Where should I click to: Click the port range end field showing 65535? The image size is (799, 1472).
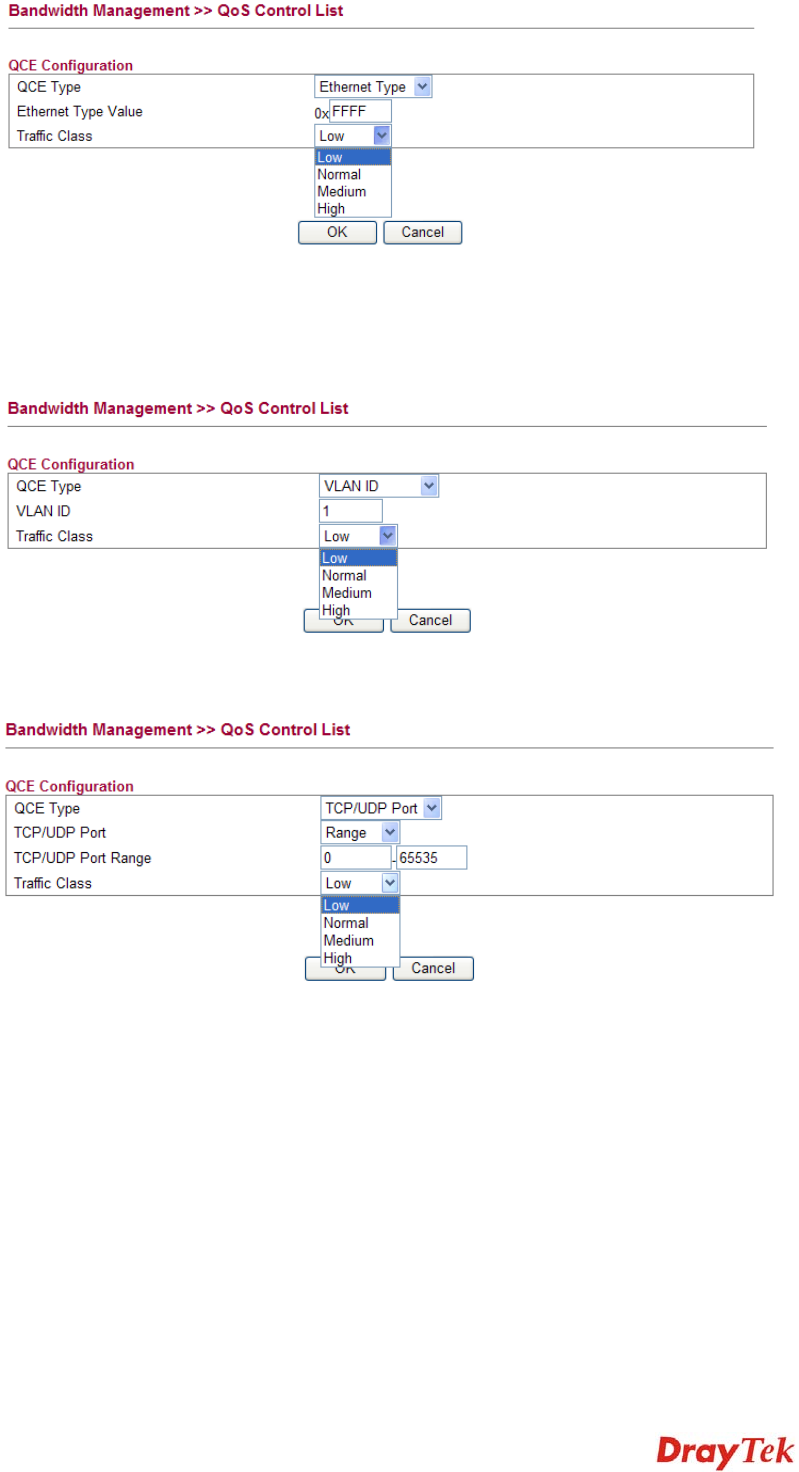coord(431,858)
